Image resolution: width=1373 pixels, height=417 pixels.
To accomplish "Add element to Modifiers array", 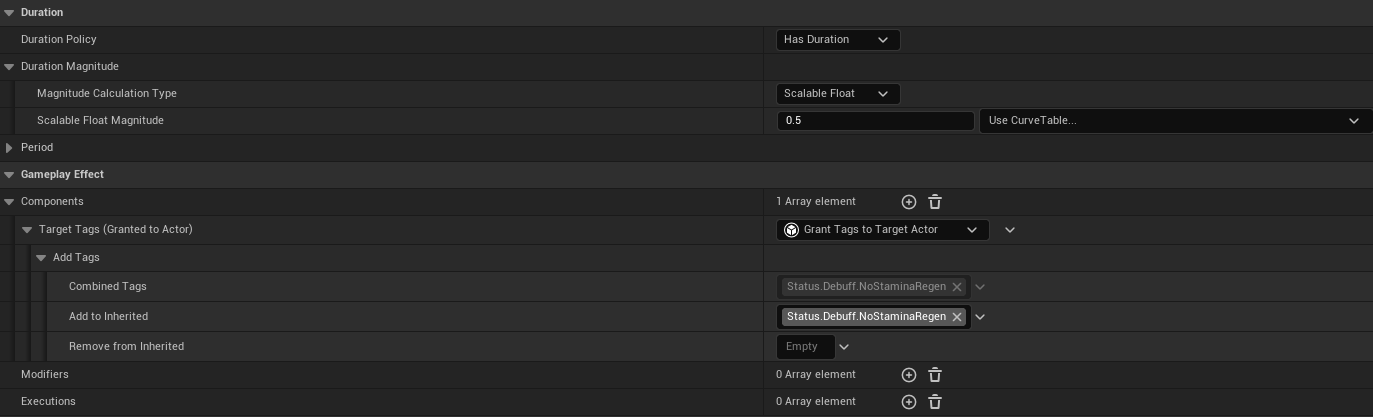I will (x=909, y=375).
